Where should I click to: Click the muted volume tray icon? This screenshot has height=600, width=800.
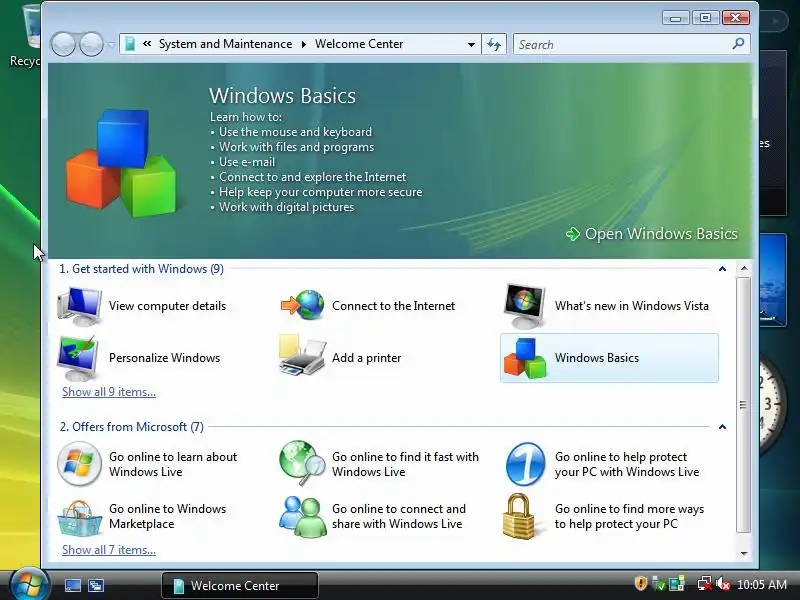pyautogui.click(x=723, y=584)
